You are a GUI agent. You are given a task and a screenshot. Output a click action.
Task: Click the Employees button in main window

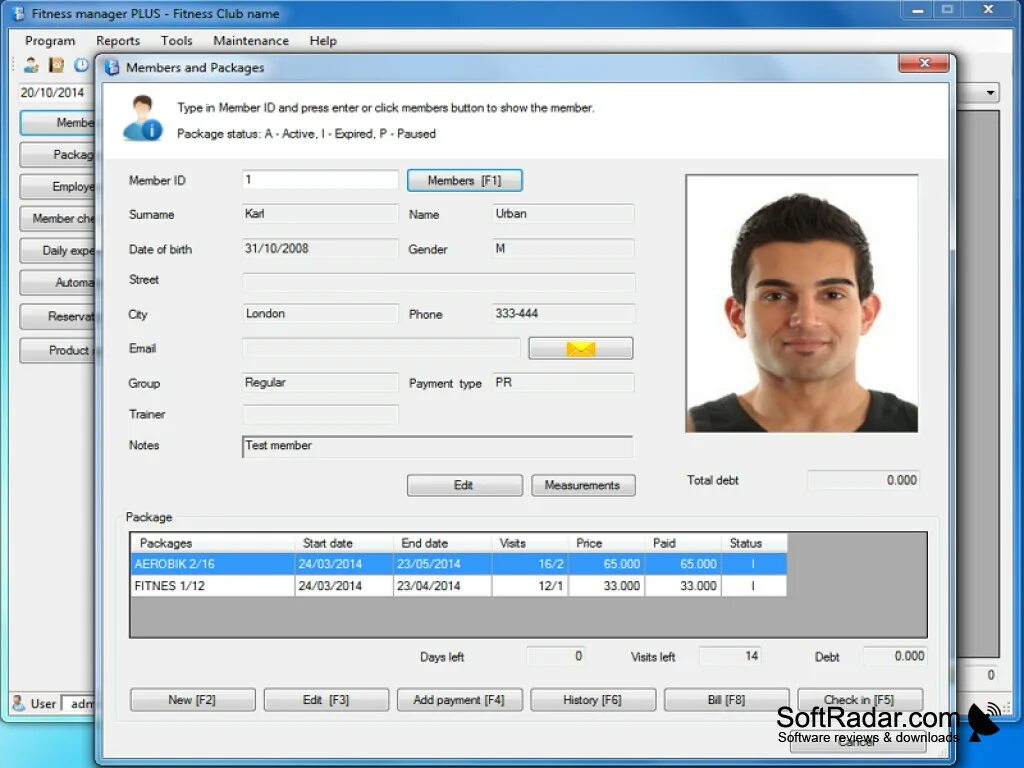[59, 187]
